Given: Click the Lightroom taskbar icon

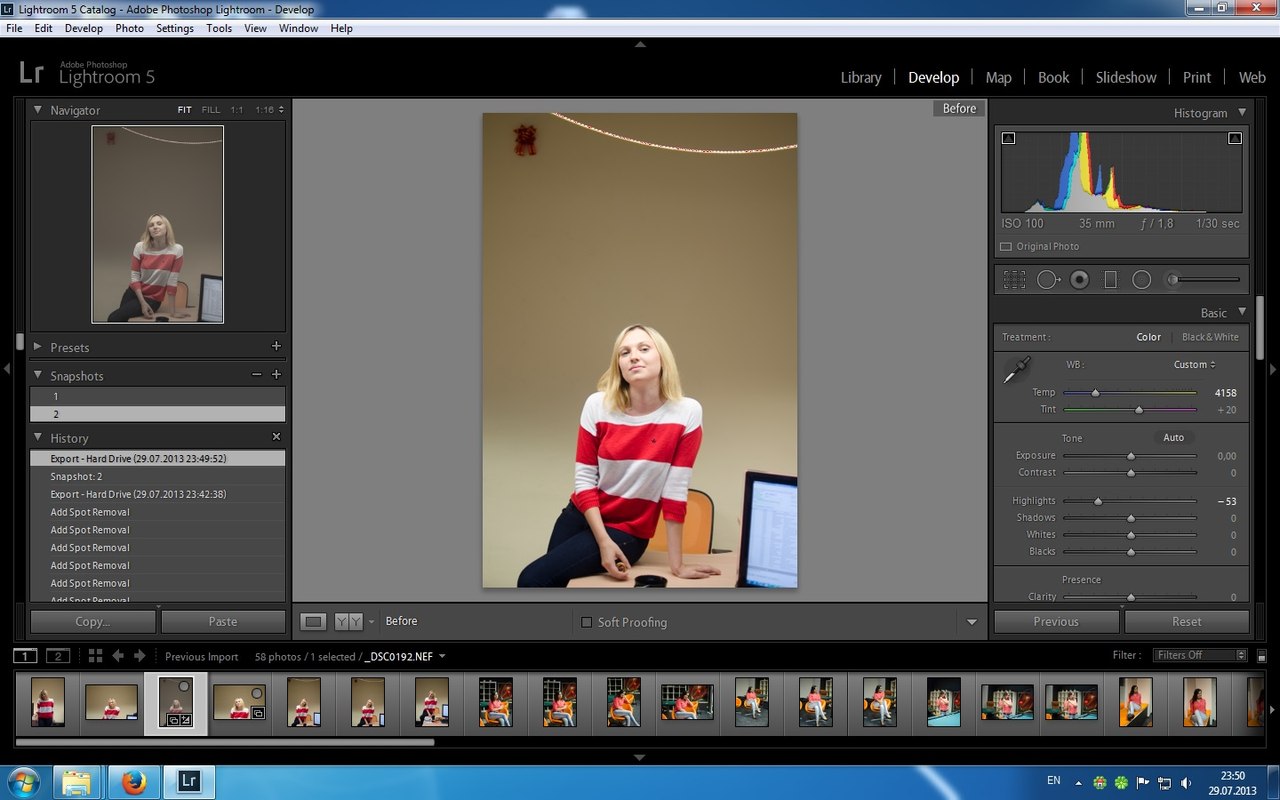Looking at the screenshot, I should pyautogui.click(x=189, y=782).
